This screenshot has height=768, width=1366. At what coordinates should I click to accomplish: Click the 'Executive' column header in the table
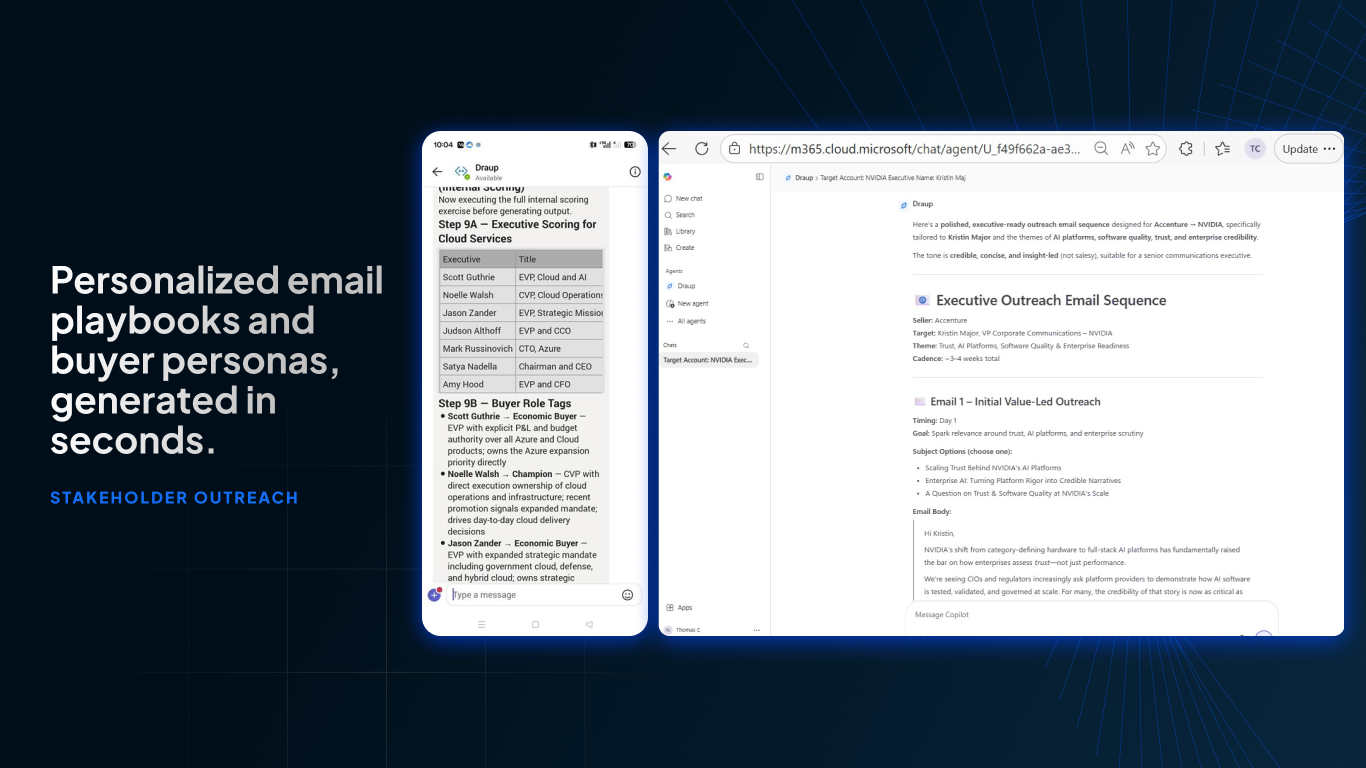[476, 259]
